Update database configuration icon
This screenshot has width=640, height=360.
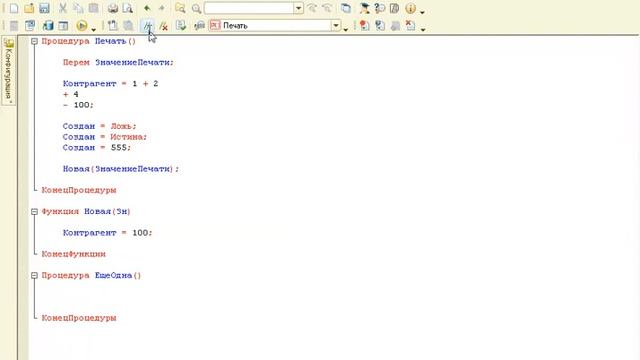(x=48, y=26)
